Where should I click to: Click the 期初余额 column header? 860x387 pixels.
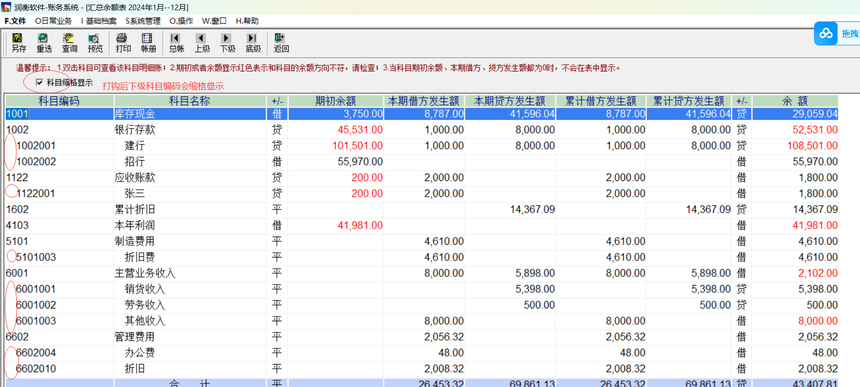click(336, 101)
